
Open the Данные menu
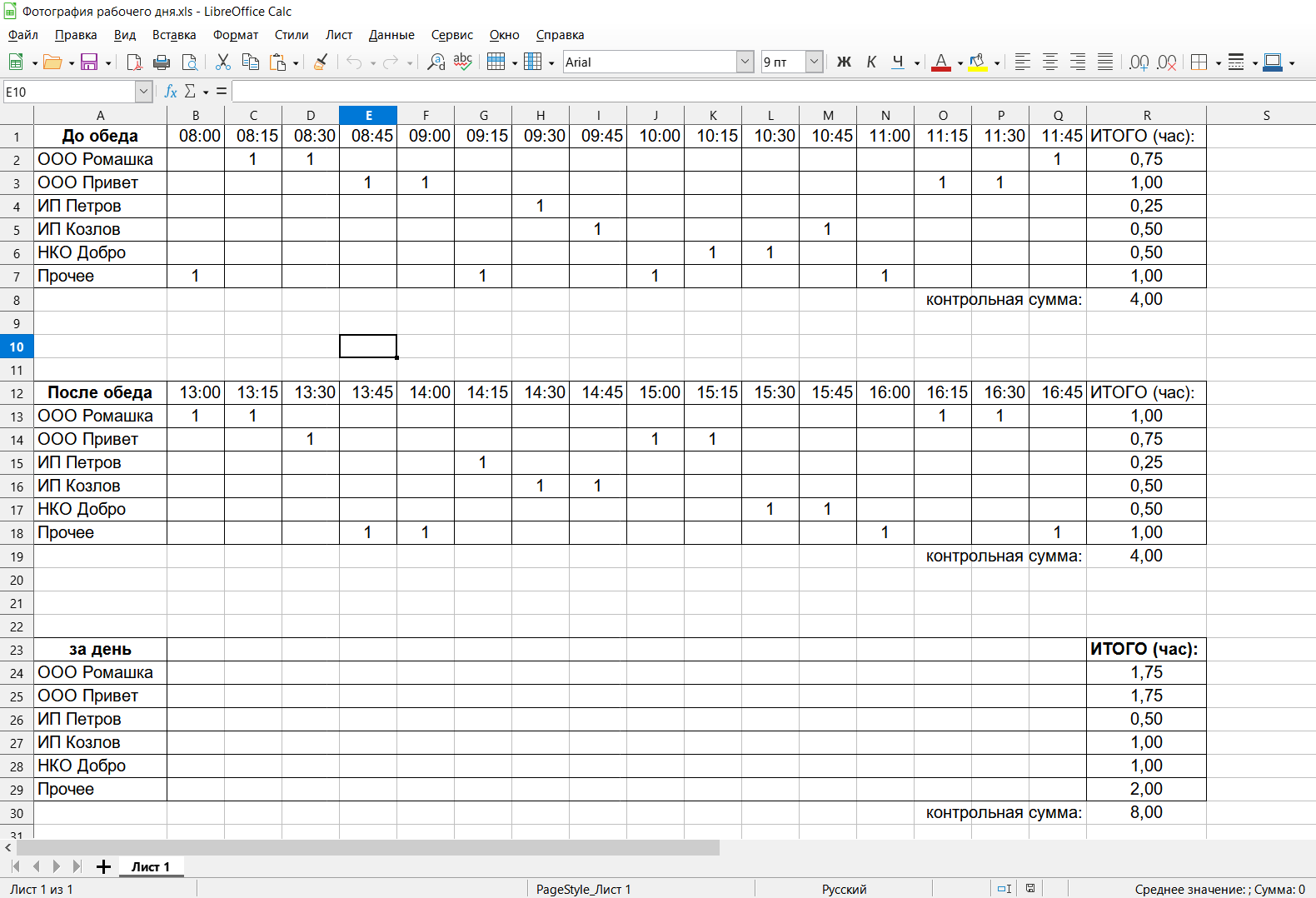pyautogui.click(x=391, y=35)
